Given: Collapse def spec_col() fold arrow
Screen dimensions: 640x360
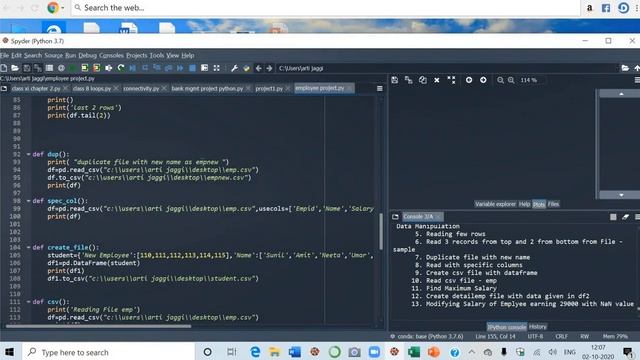Looking at the screenshot, I should pos(28,201).
